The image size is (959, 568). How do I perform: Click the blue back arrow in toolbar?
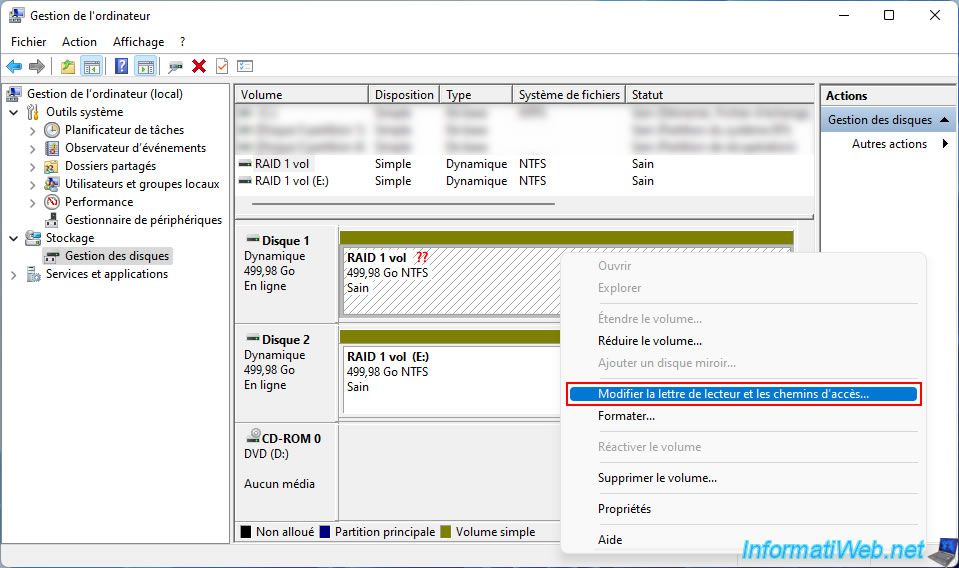point(14,66)
